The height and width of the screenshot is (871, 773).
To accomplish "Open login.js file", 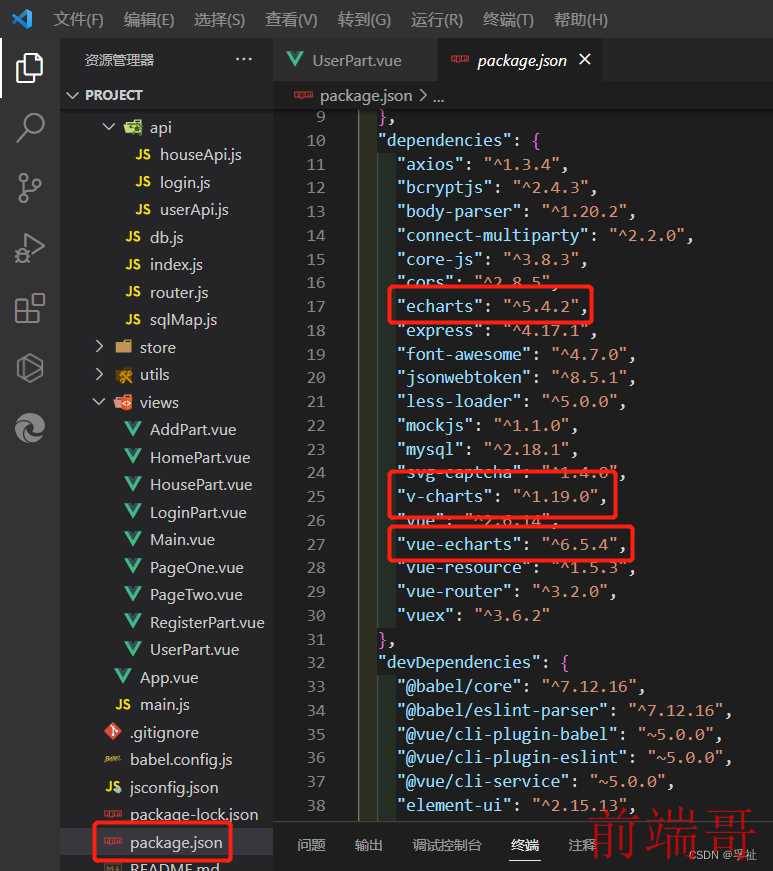I will [173, 183].
